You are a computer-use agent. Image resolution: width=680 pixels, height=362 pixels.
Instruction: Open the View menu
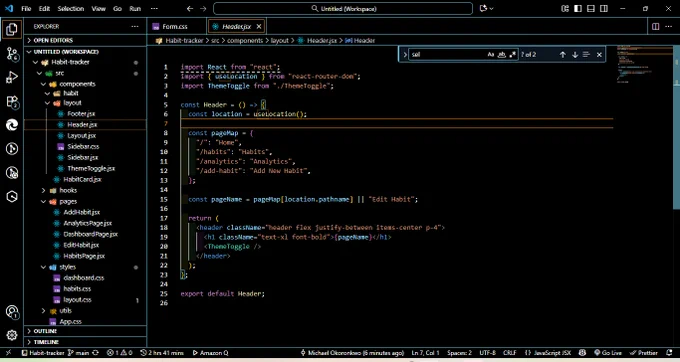[x=98, y=8]
